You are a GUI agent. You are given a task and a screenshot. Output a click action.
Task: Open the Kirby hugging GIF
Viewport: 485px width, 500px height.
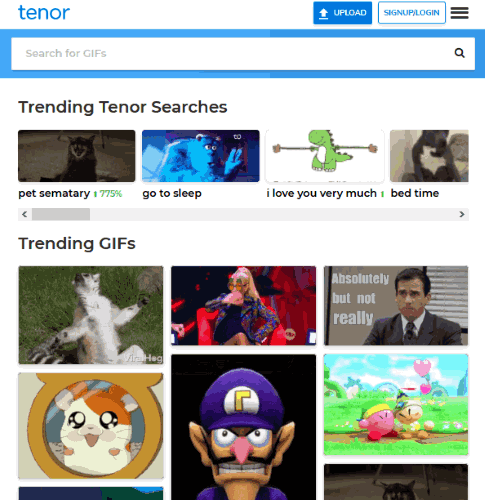click(396, 405)
